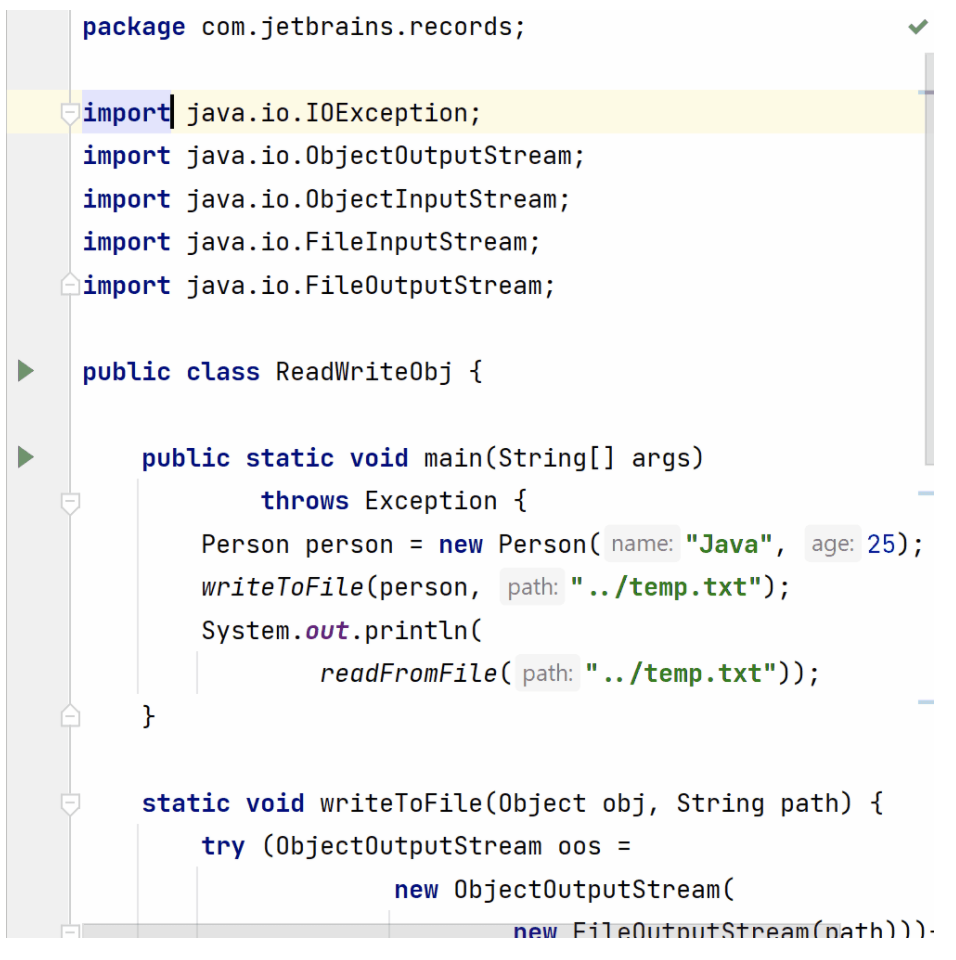The width and height of the screenshot is (956, 960).
Task: Collapse the imports block at IOException line
Action: coord(69,114)
